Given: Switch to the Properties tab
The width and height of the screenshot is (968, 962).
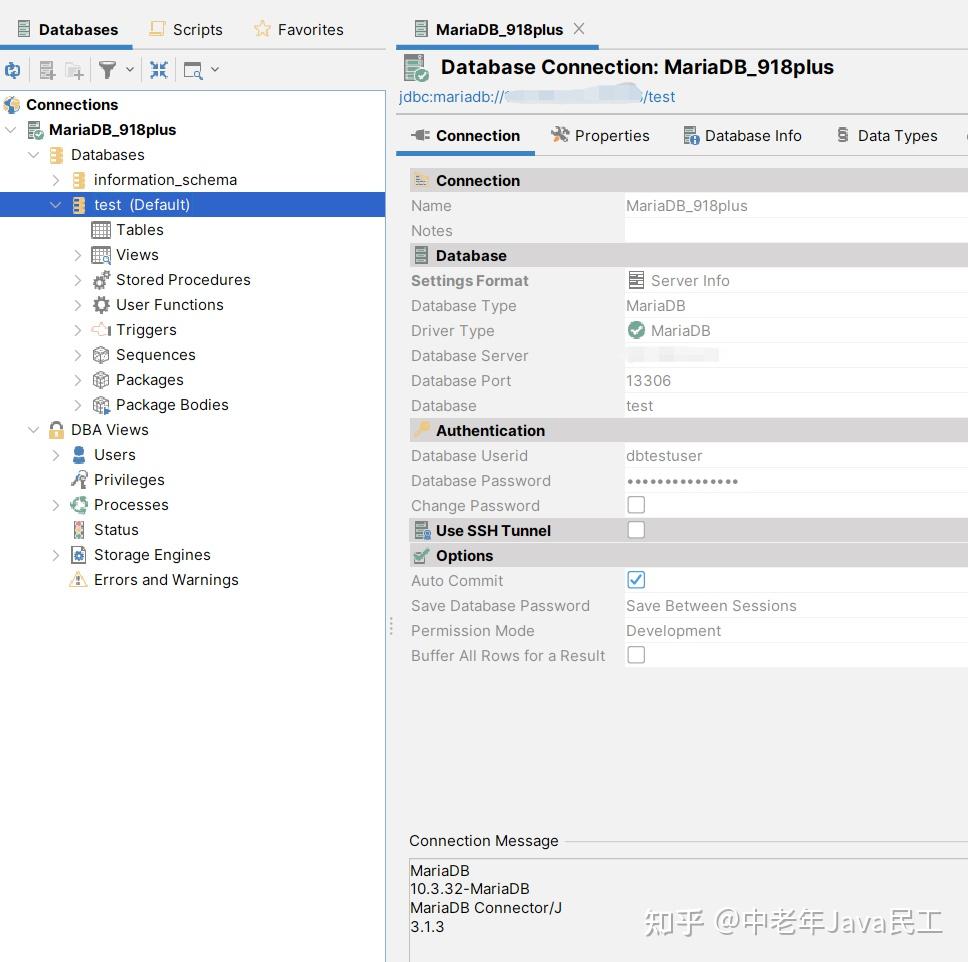Looking at the screenshot, I should [612, 135].
